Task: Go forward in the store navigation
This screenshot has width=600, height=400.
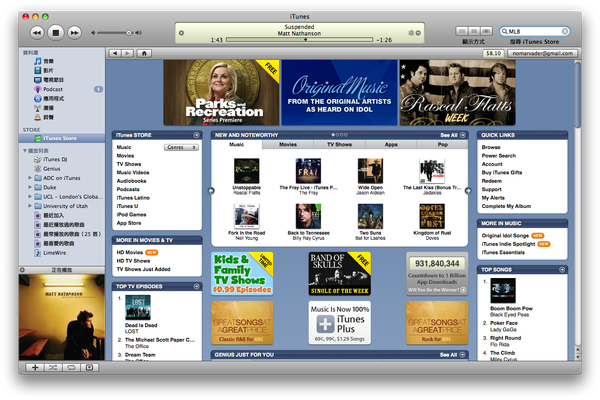Action: (127, 53)
